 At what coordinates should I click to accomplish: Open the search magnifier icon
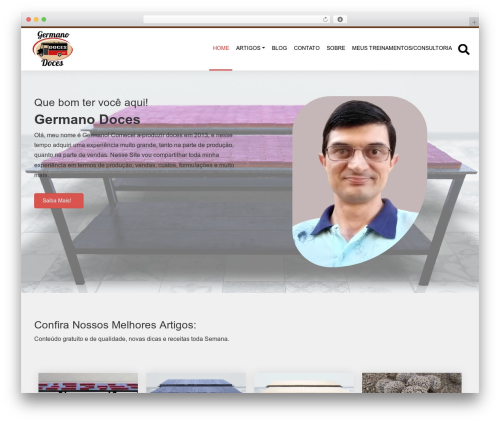click(x=463, y=49)
